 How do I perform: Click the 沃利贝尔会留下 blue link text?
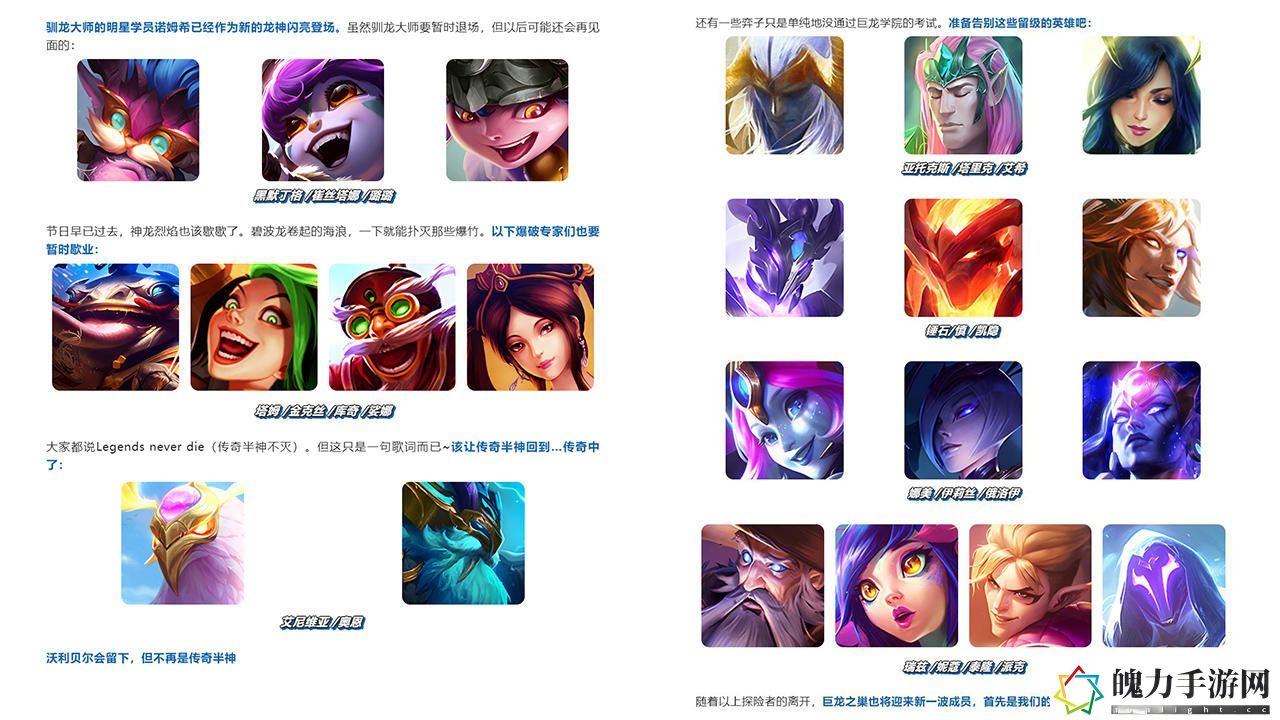(x=92, y=658)
